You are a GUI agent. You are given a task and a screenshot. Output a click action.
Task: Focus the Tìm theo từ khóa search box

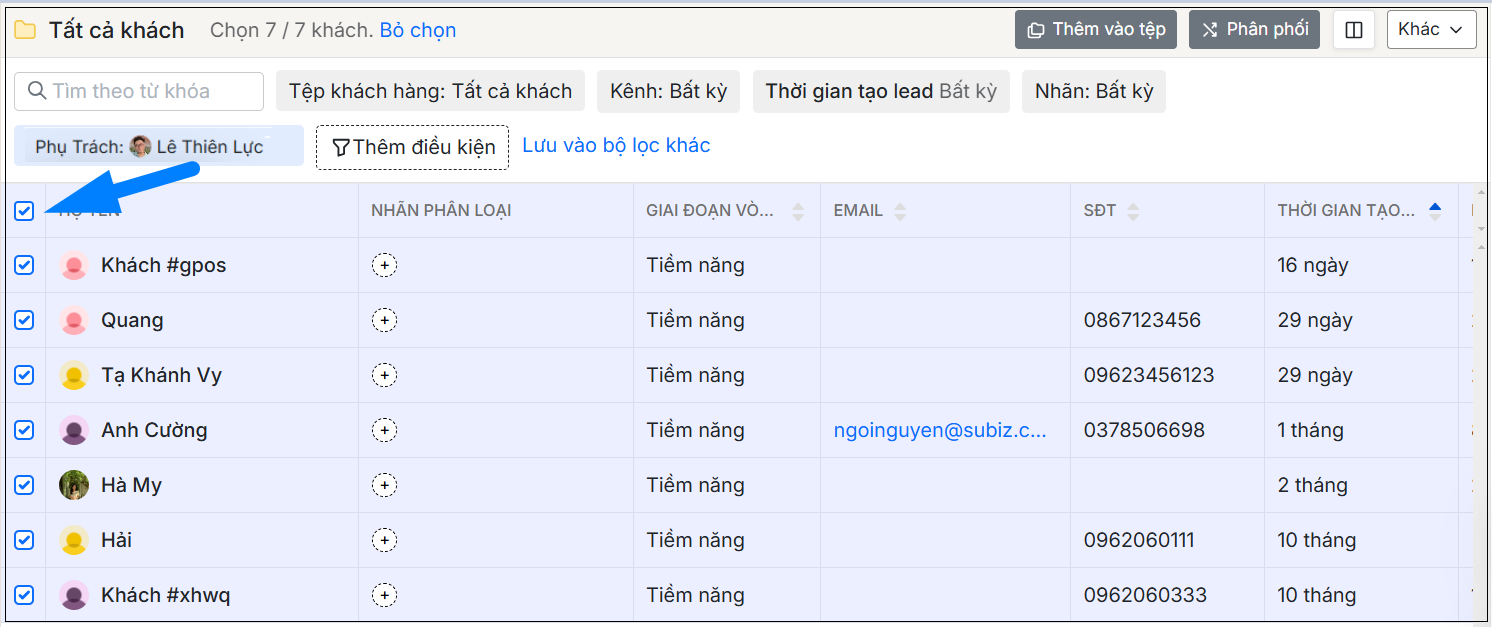pyautogui.click(x=140, y=91)
